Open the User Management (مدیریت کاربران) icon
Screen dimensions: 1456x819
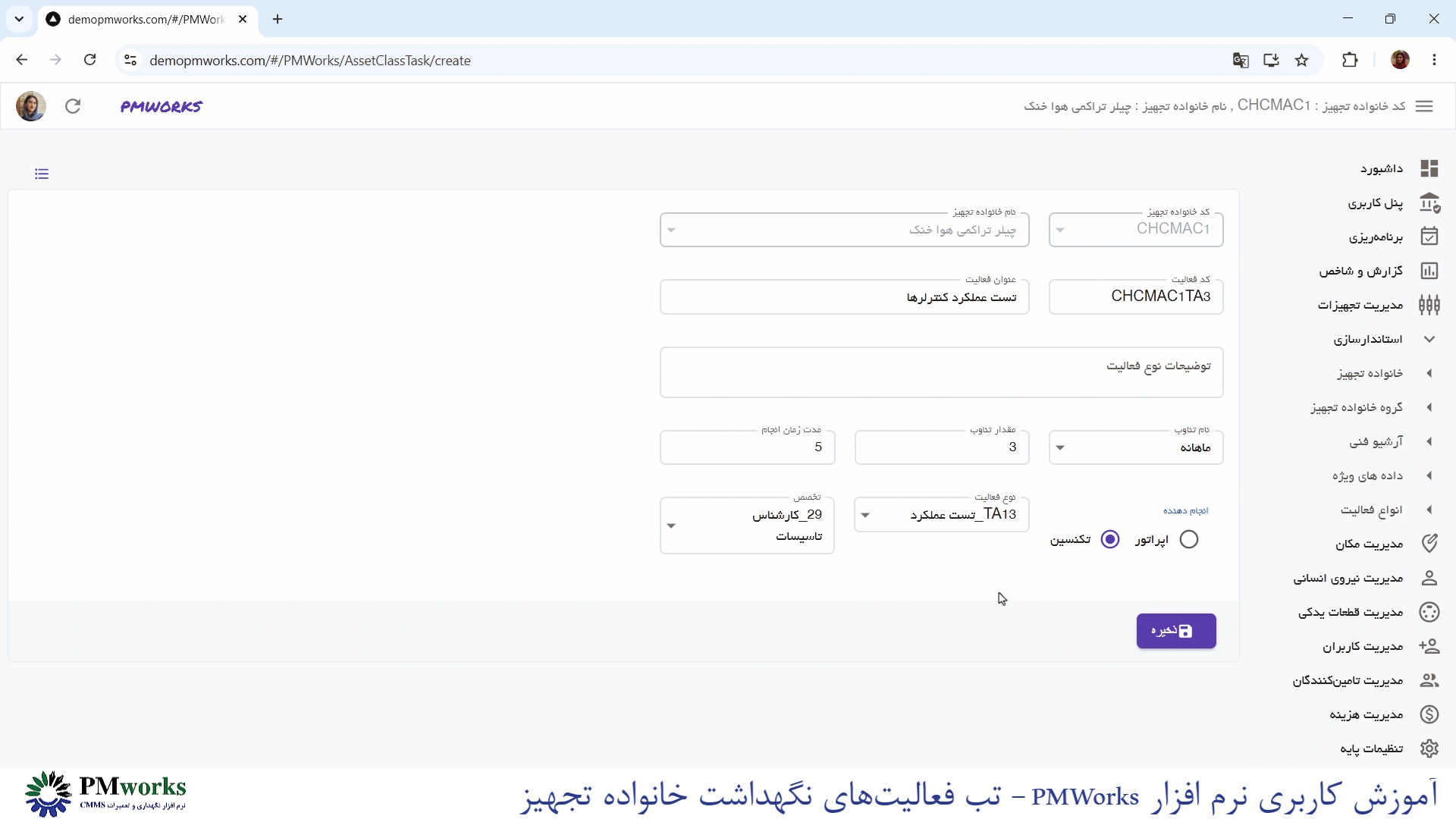coord(1429,646)
